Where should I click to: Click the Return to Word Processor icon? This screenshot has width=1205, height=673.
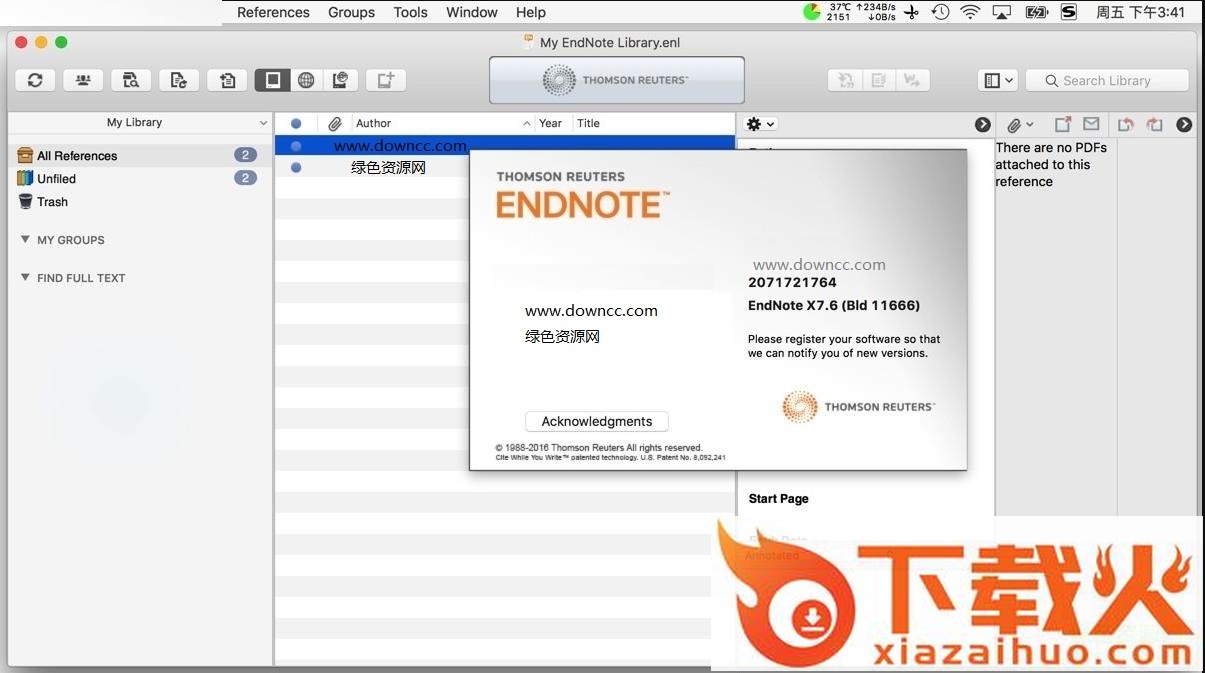[913, 80]
